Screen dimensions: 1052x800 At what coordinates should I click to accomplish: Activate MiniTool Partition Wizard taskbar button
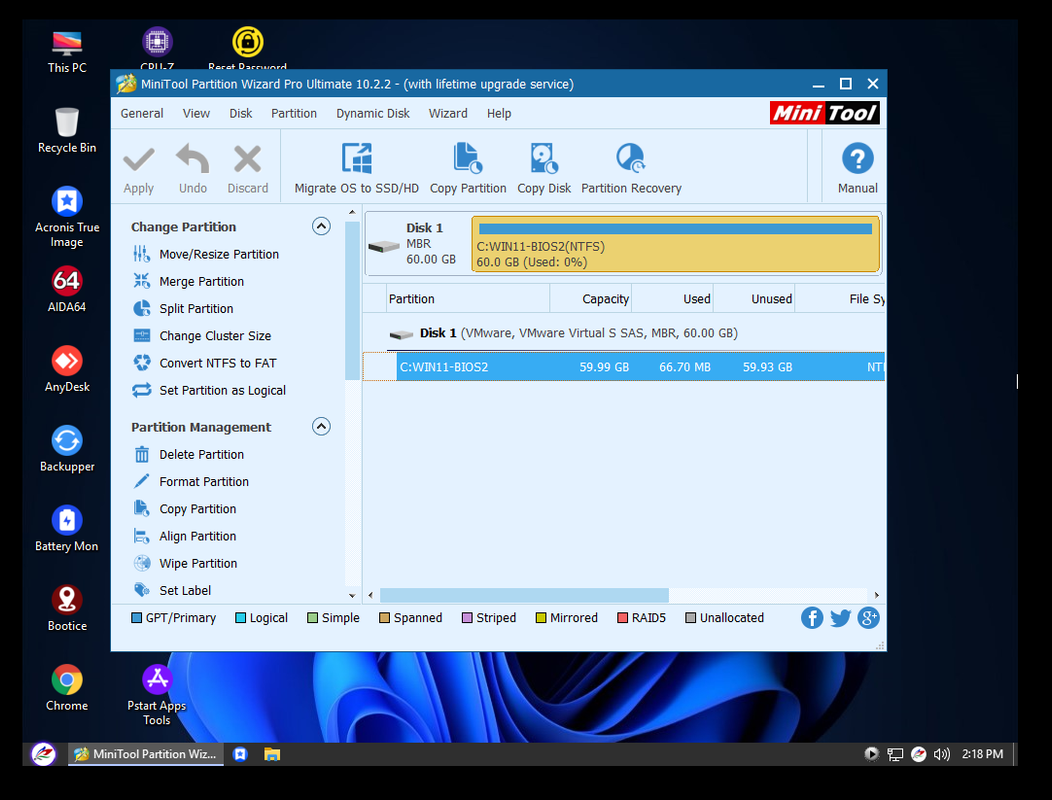(146, 754)
